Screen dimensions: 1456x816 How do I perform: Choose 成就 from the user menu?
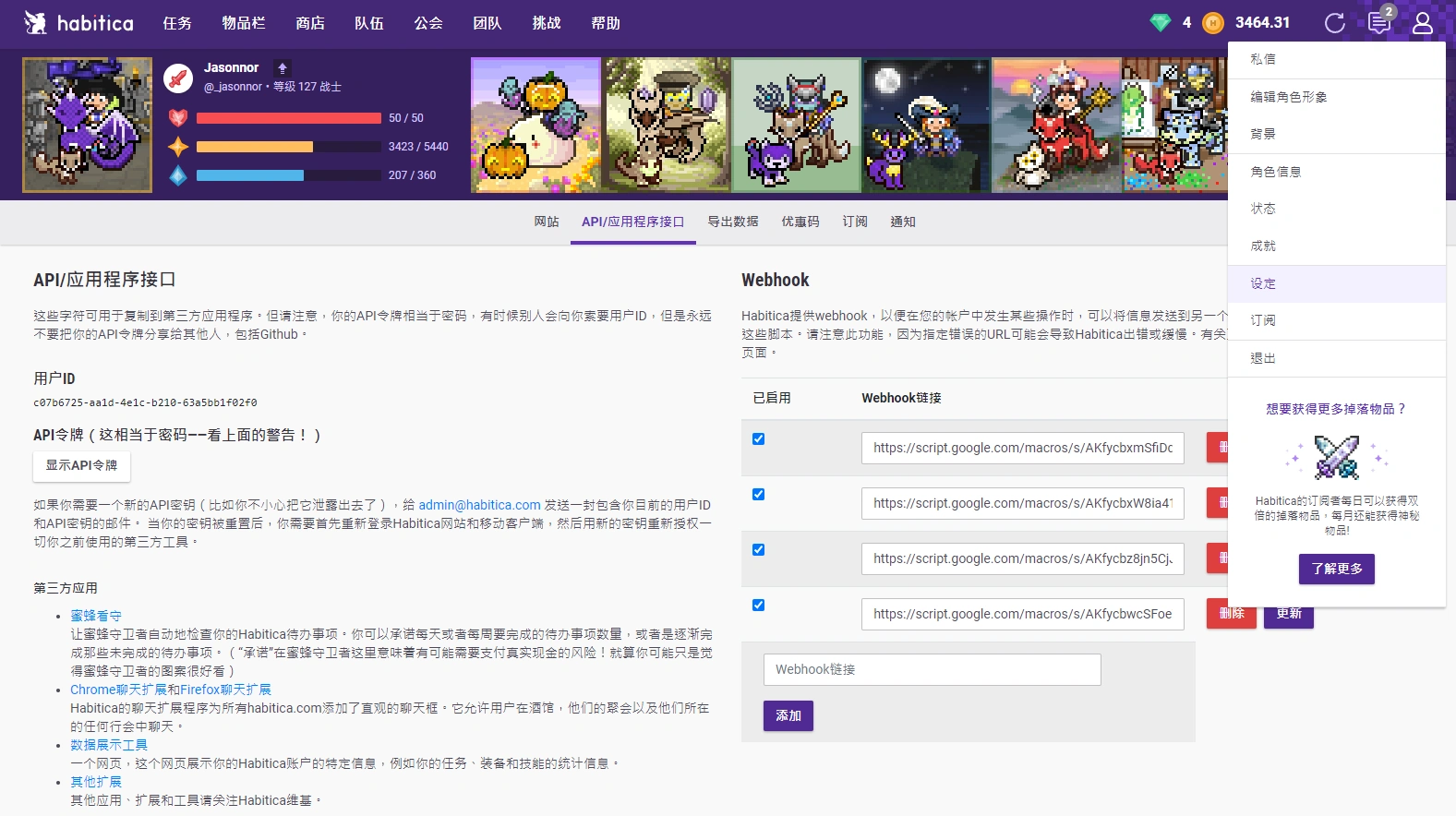tap(1337, 246)
